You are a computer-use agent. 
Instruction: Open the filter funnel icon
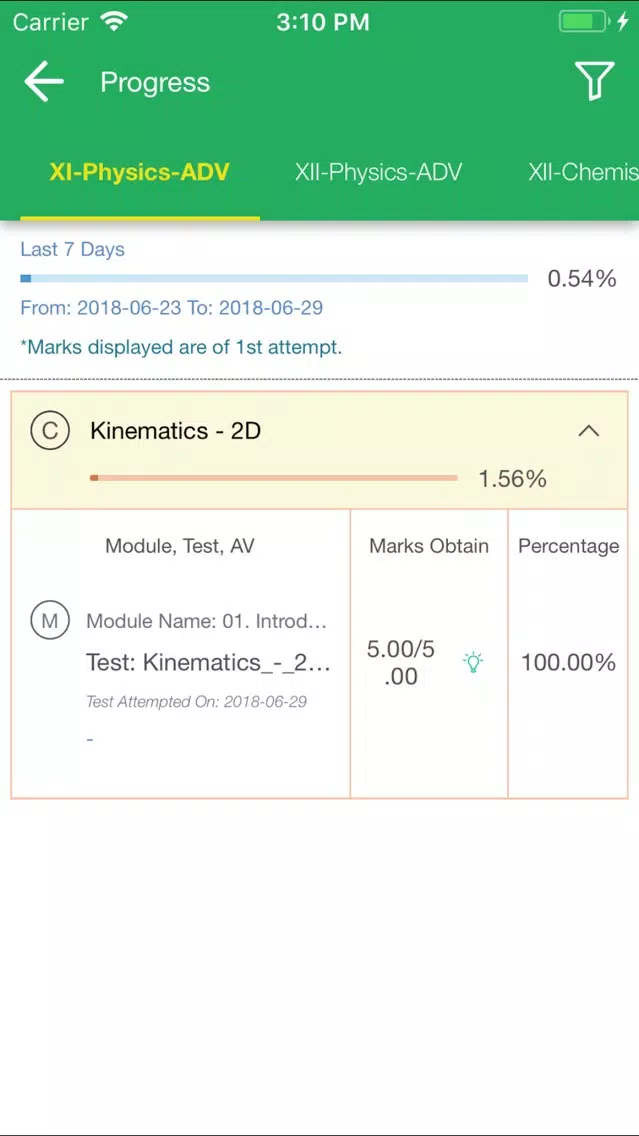pyautogui.click(x=594, y=80)
